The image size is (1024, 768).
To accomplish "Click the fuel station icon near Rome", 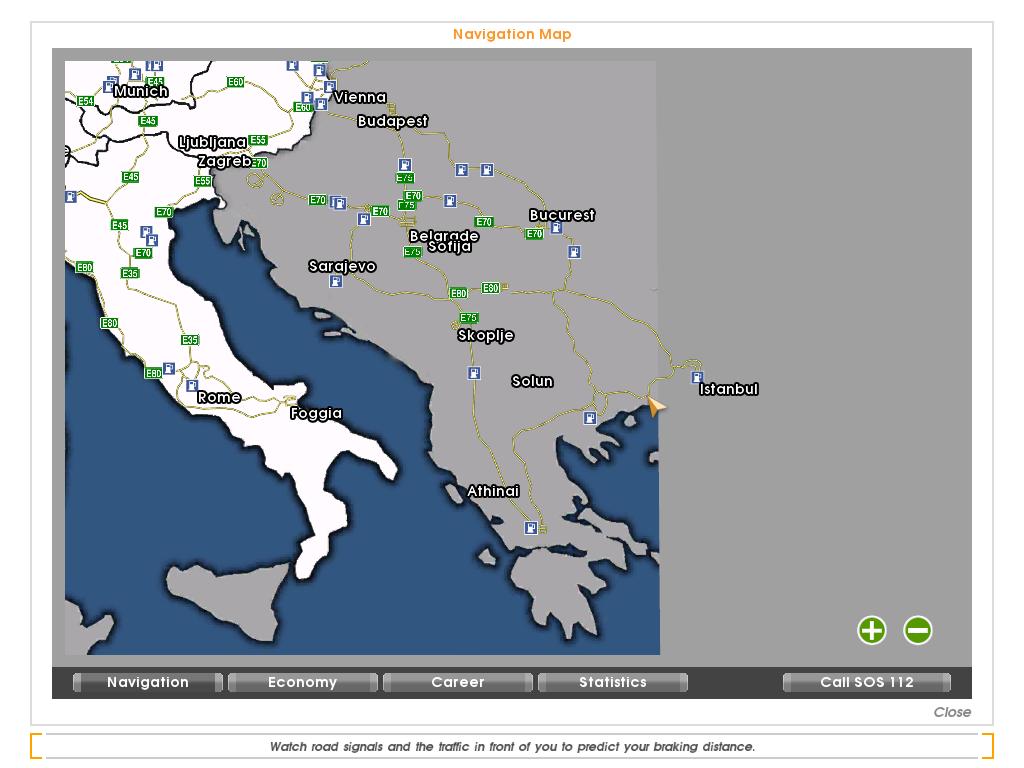I will (x=192, y=385).
